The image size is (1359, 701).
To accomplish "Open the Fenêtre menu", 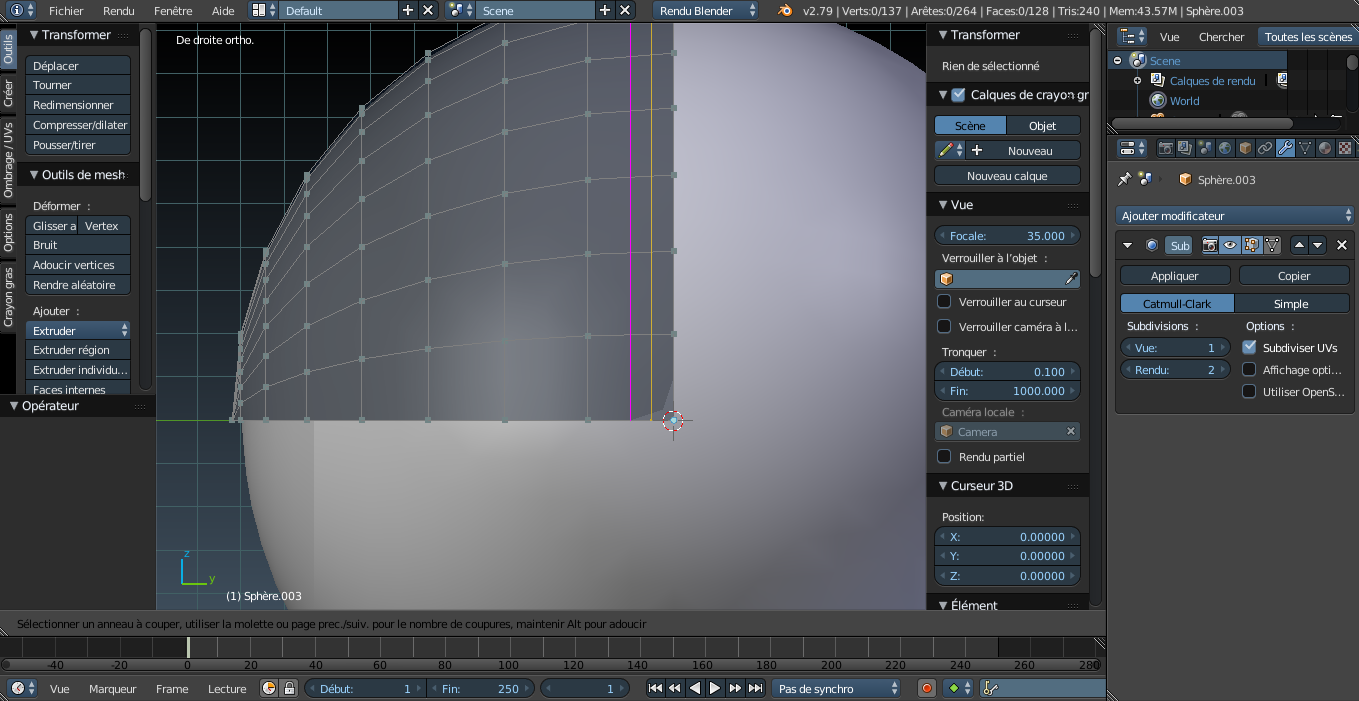I will [173, 11].
